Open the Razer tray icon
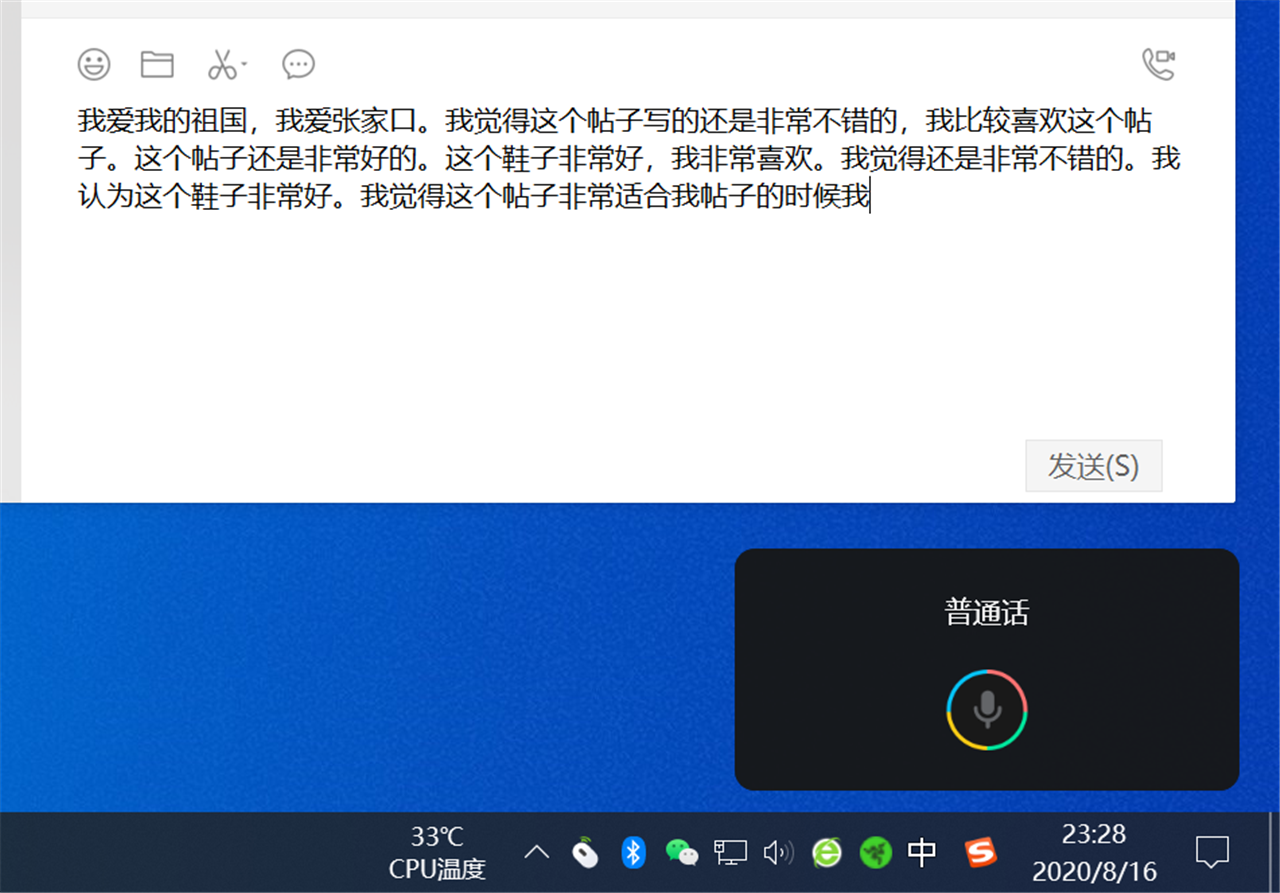 coord(875,852)
